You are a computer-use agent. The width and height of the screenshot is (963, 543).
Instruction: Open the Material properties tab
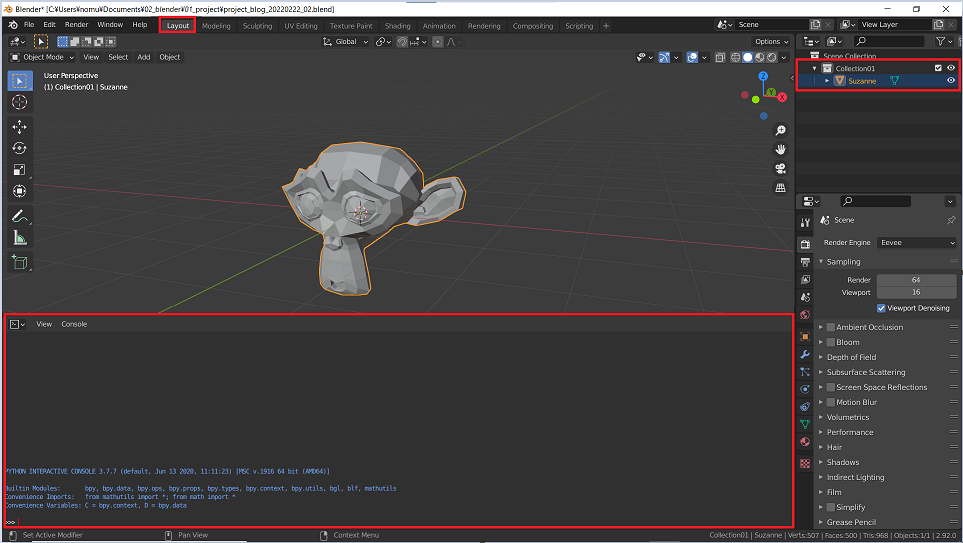point(805,442)
